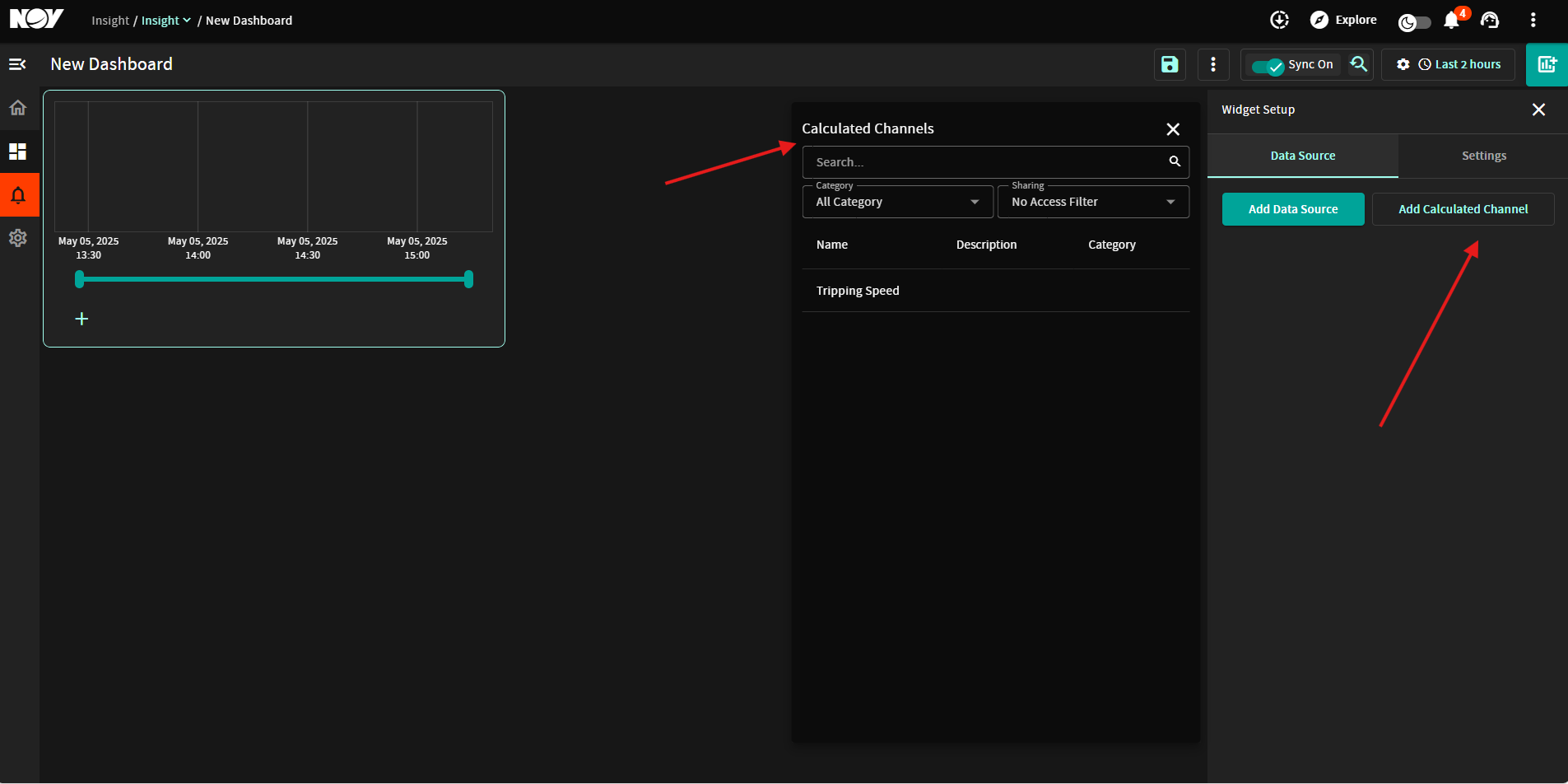Switch to the Data Source tab
The height and width of the screenshot is (784, 1568).
(1303, 156)
